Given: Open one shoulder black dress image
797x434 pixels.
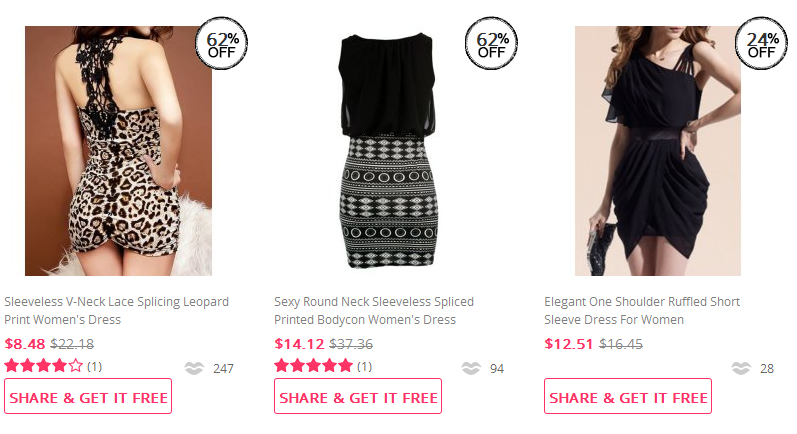Looking at the screenshot, I should pyautogui.click(x=657, y=150).
